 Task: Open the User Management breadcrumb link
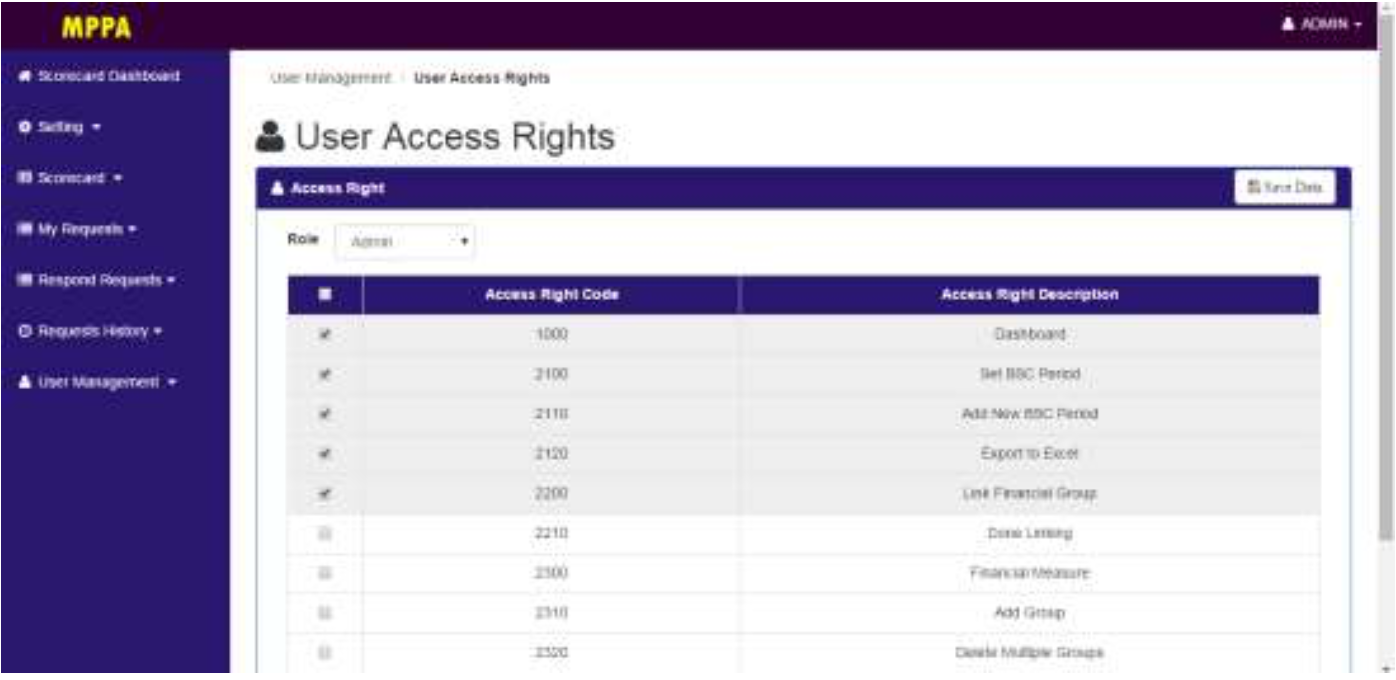[329, 78]
